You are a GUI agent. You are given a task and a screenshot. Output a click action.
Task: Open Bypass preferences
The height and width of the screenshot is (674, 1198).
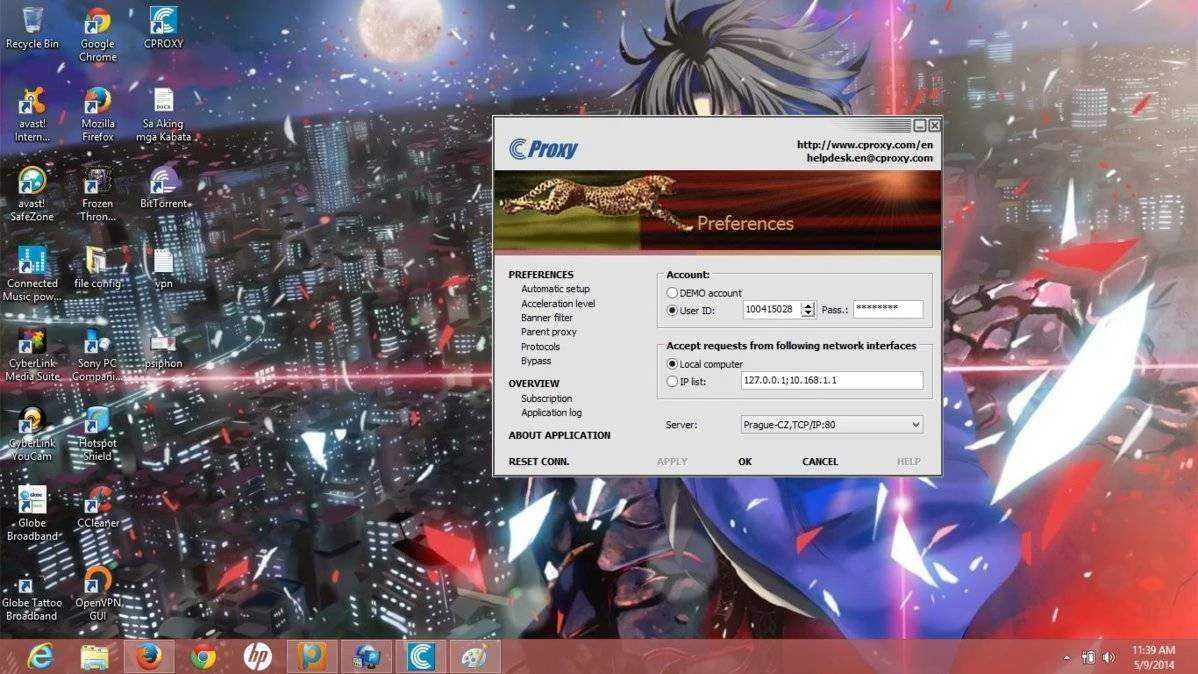(536, 361)
